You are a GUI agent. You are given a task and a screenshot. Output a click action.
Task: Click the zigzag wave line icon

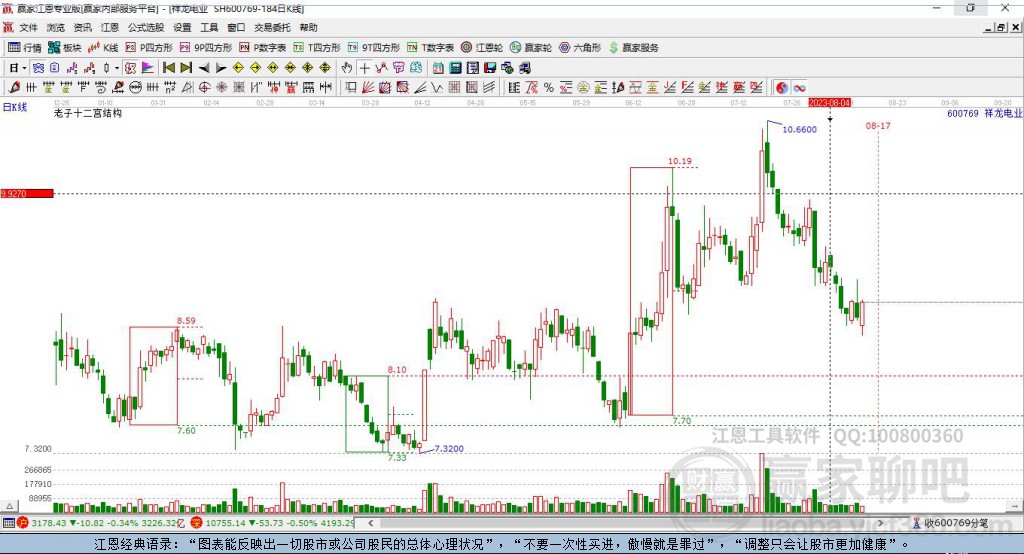[437, 88]
